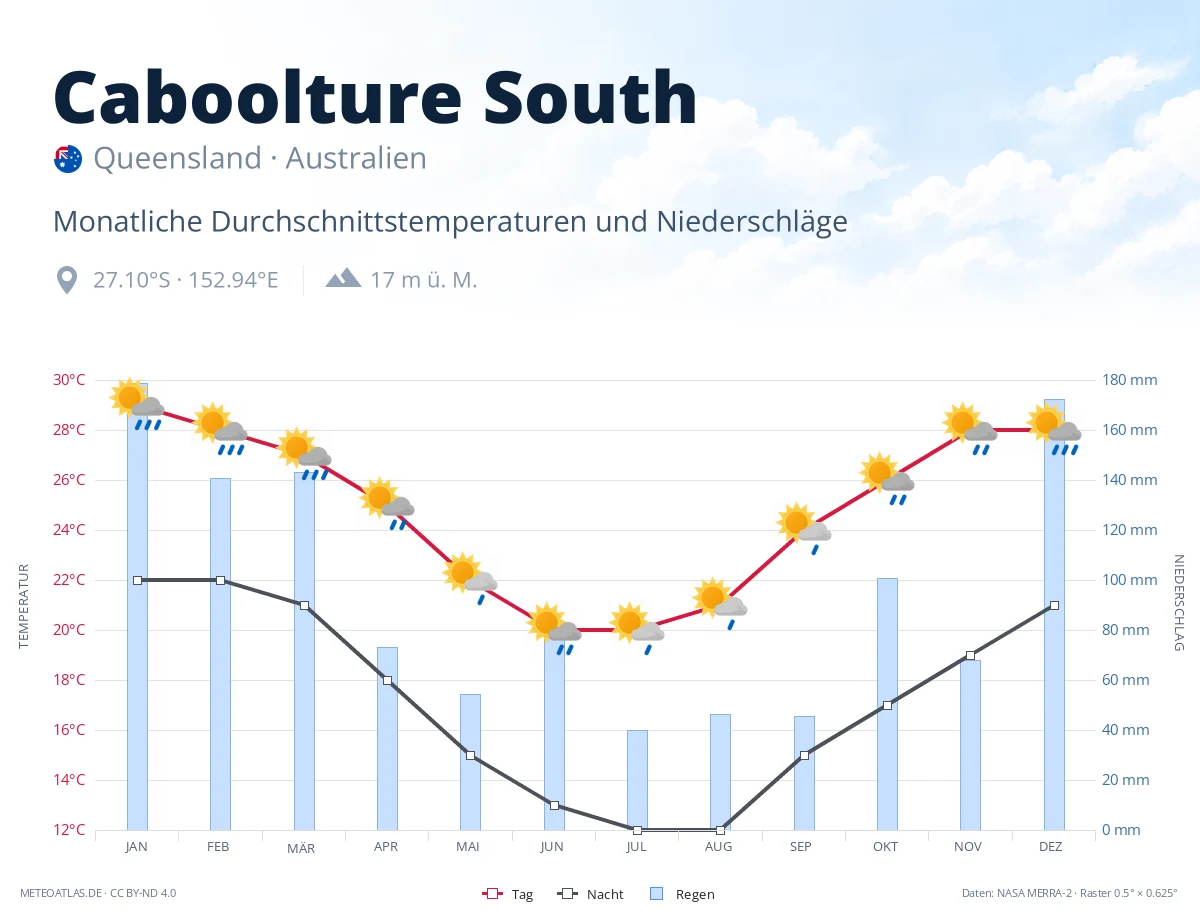Click July night temperature marker at 12°C
1200x920 pixels.
pyautogui.click(x=637, y=830)
